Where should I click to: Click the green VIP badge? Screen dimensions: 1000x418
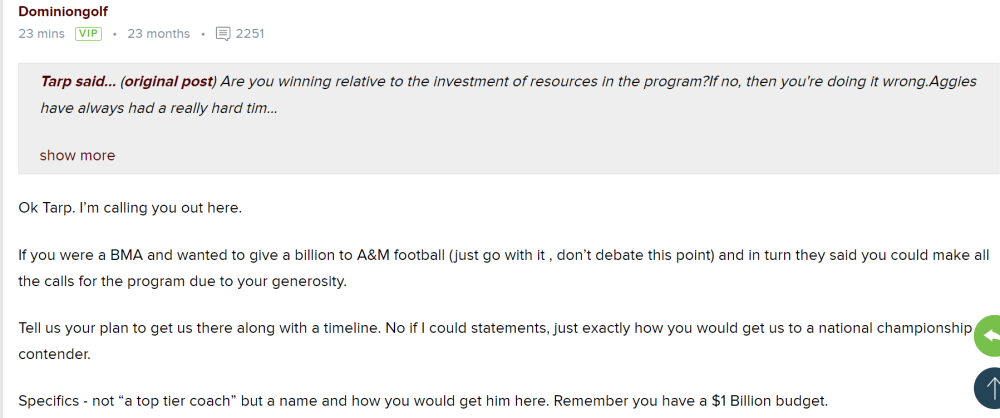tap(89, 34)
